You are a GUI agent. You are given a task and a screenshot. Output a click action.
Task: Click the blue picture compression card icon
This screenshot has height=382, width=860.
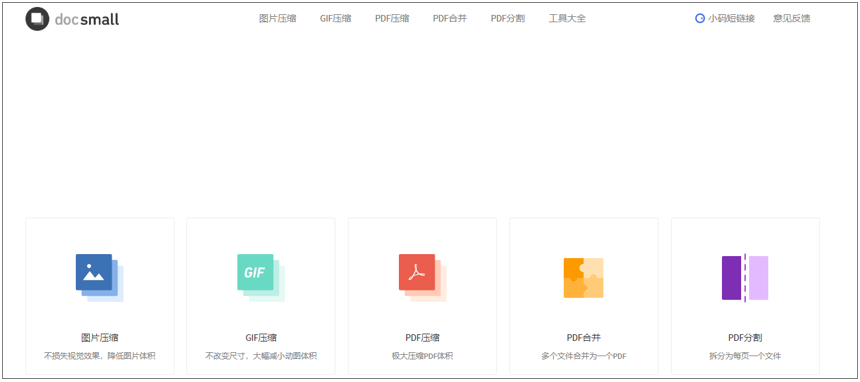click(99, 278)
